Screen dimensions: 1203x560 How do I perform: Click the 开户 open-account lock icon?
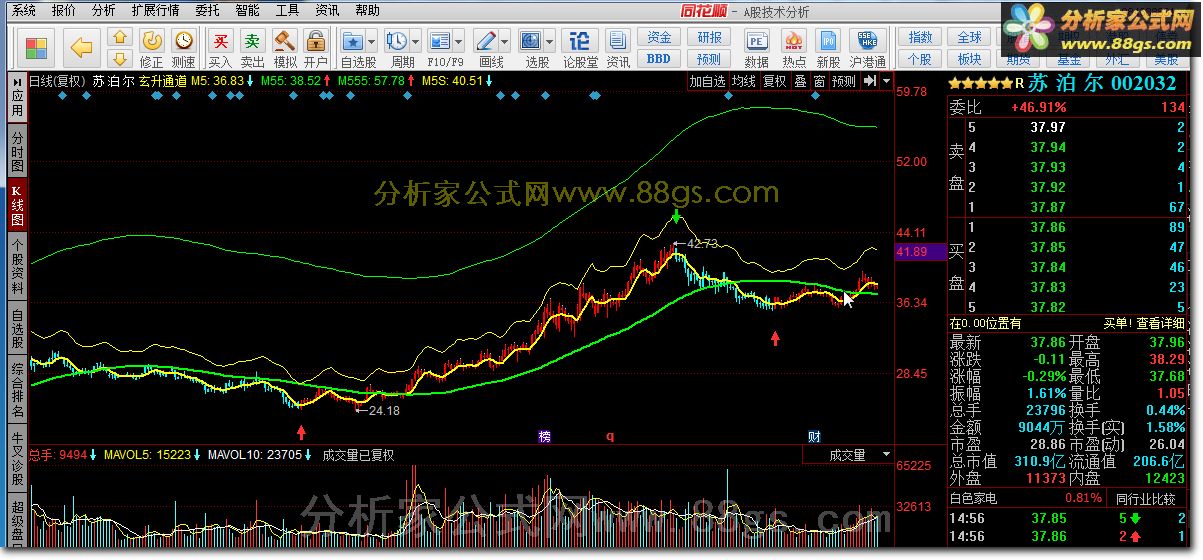coord(315,48)
